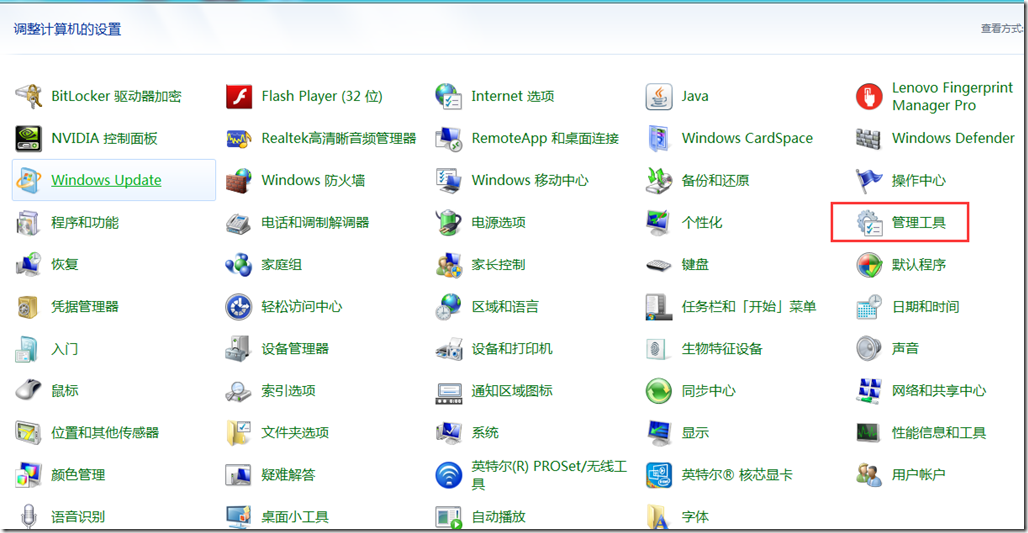Open 声音 speaker icon
1028x533 pixels.
pyautogui.click(x=869, y=349)
